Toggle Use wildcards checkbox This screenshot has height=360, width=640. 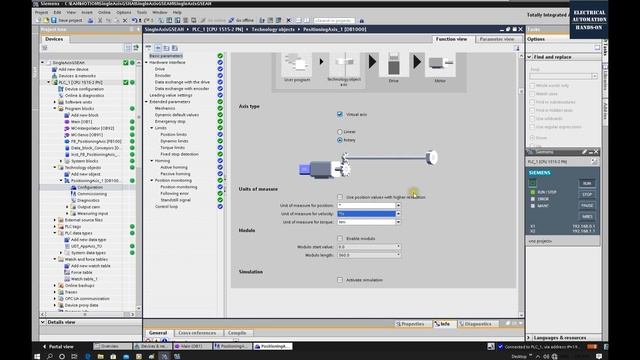(x=532, y=119)
